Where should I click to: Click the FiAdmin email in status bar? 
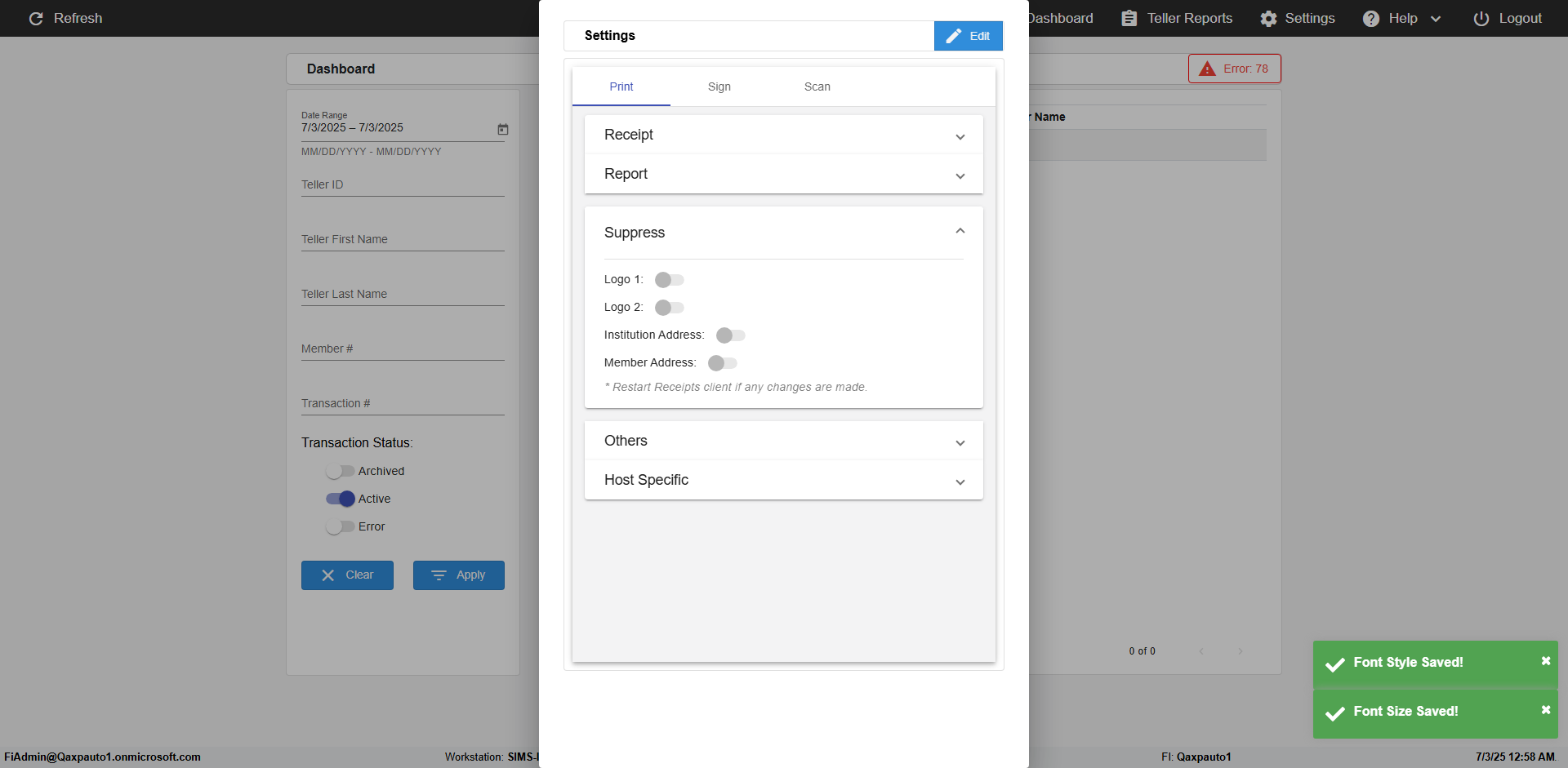(x=102, y=757)
